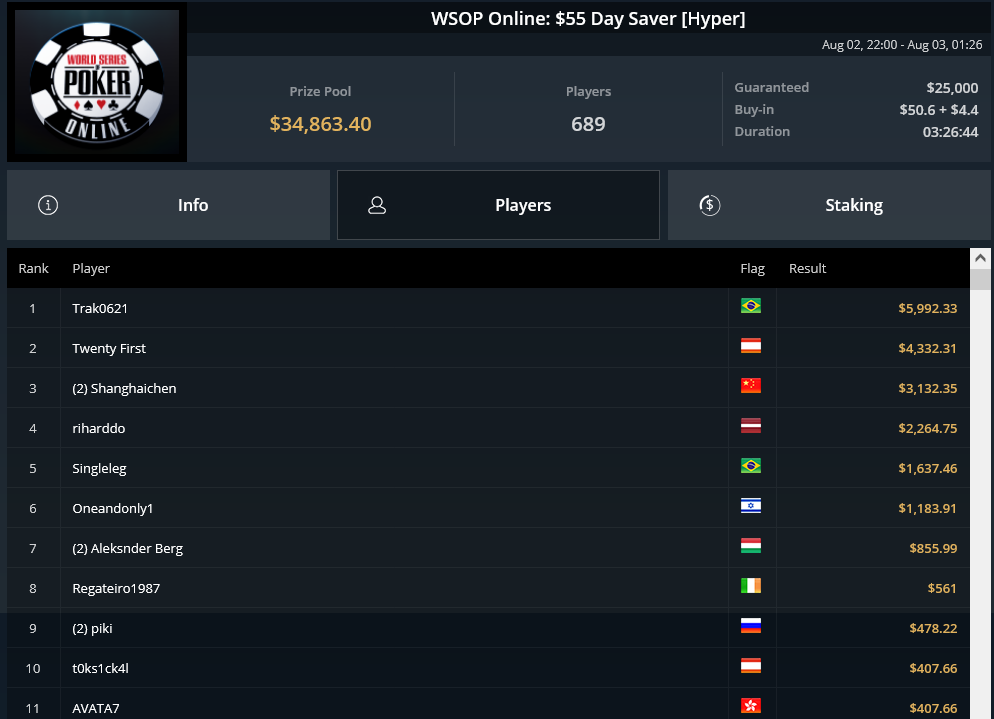Open player Singleleg's entry
The image size is (994, 719).
pyautogui.click(x=488, y=468)
